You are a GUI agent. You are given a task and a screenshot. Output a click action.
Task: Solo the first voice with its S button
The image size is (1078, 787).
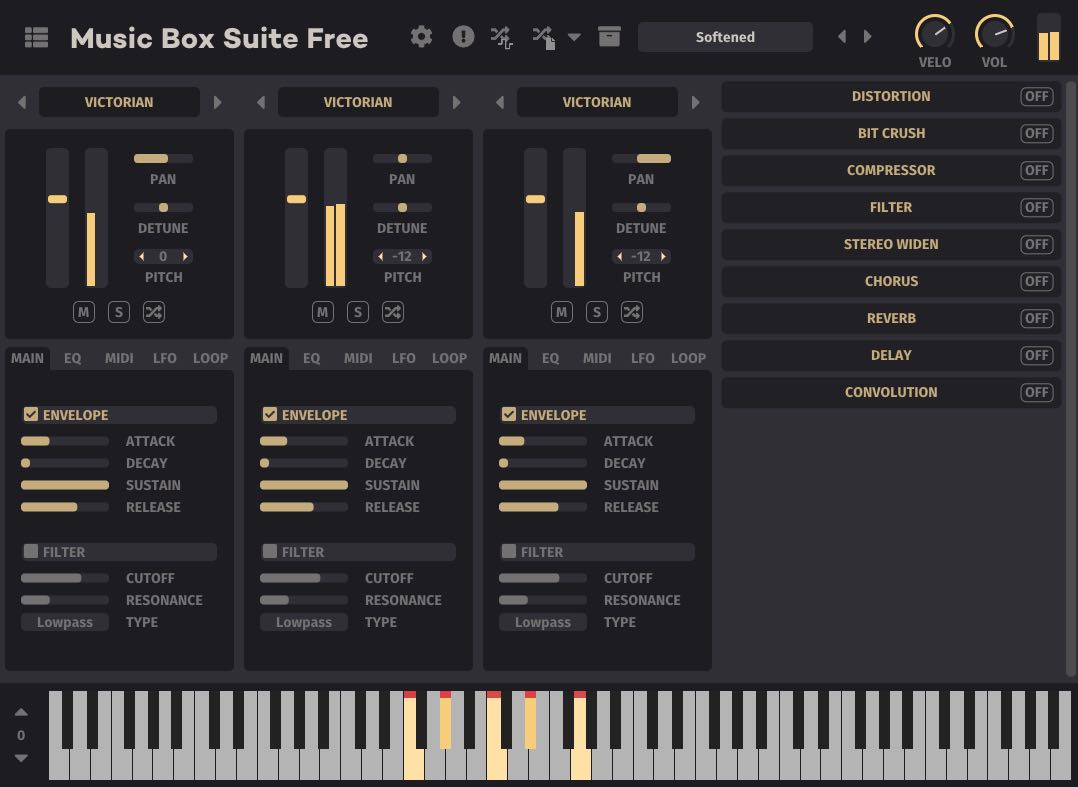pos(118,311)
